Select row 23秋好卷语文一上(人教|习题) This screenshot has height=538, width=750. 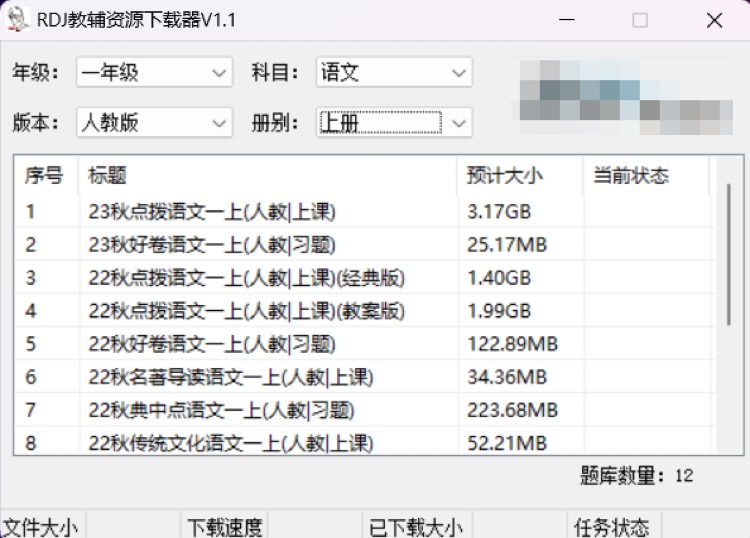pos(364,244)
